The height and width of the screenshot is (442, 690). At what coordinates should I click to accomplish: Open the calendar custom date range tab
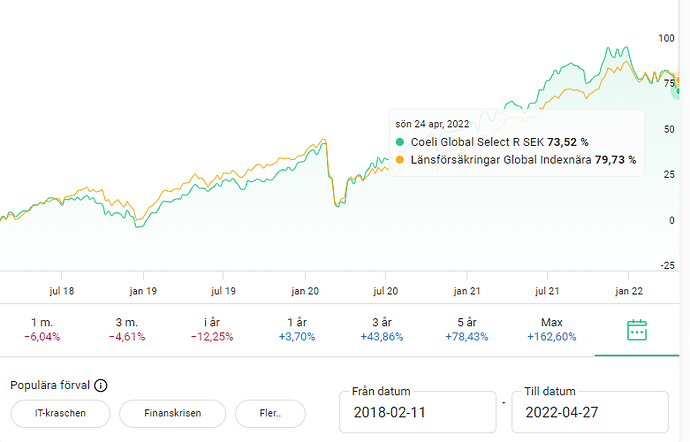click(x=638, y=329)
